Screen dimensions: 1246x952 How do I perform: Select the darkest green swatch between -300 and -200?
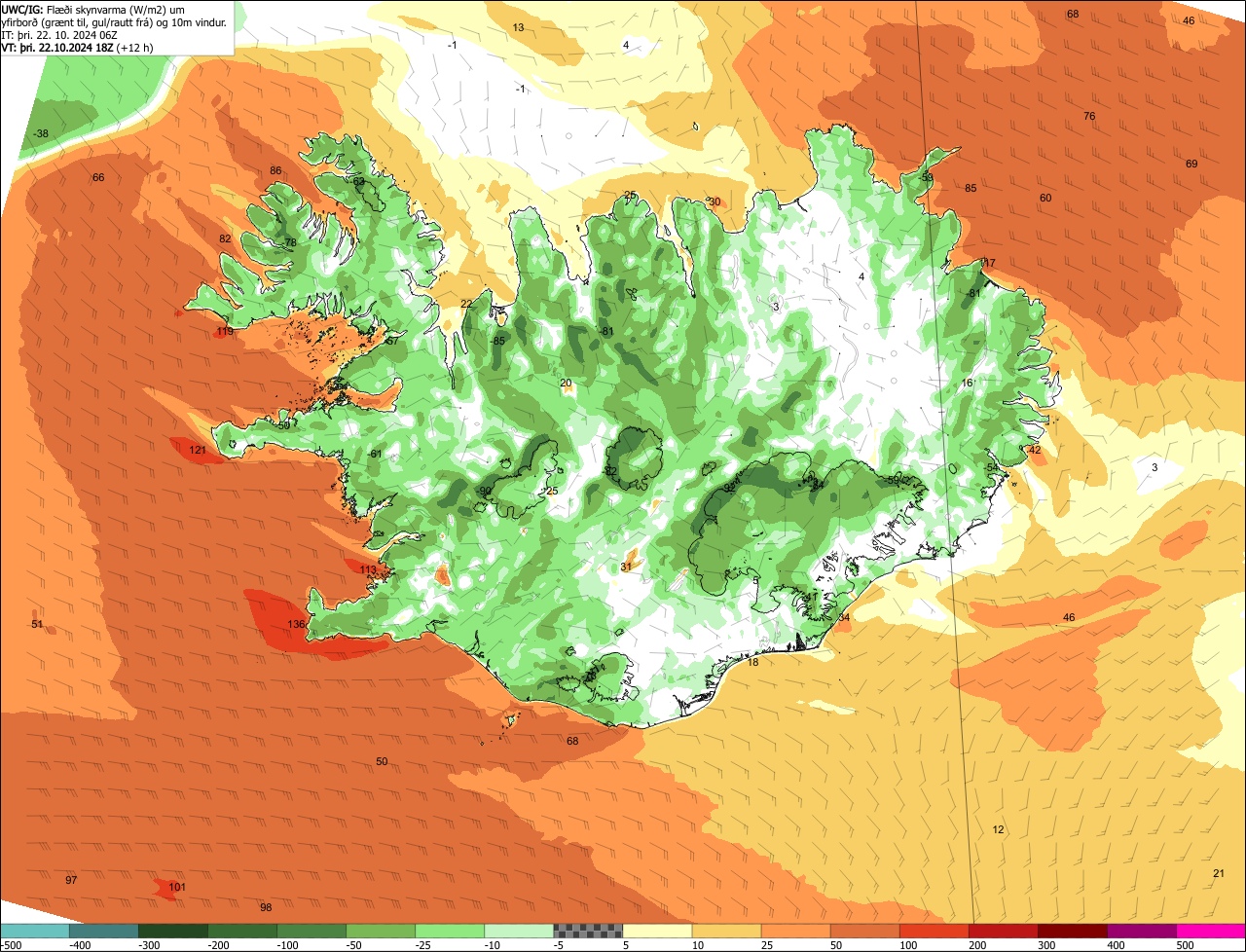(x=172, y=931)
